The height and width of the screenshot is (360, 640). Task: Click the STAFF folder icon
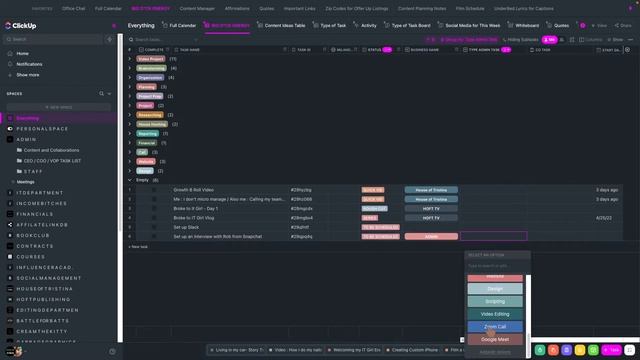point(19,171)
